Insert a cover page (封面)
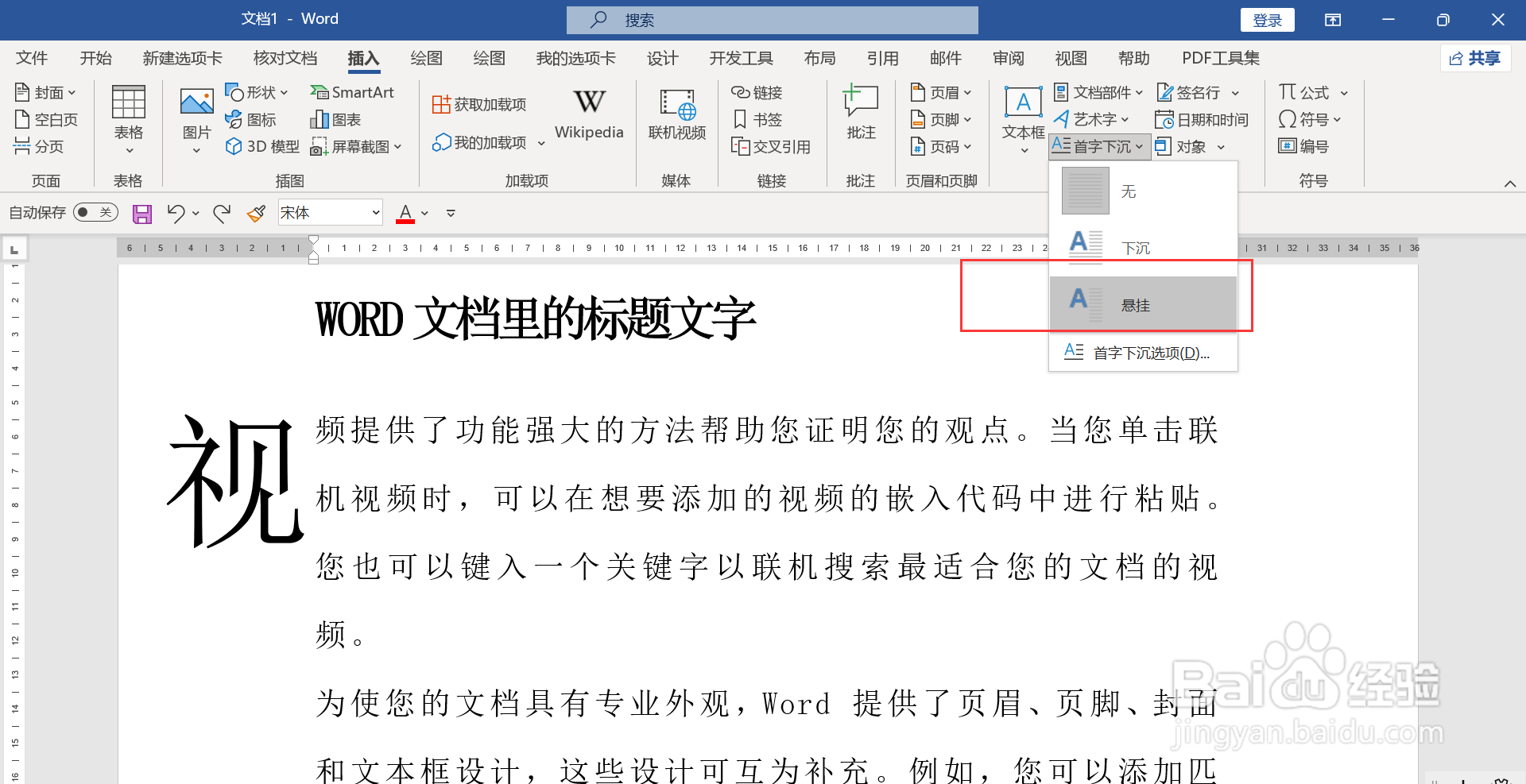 (x=45, y=93)
